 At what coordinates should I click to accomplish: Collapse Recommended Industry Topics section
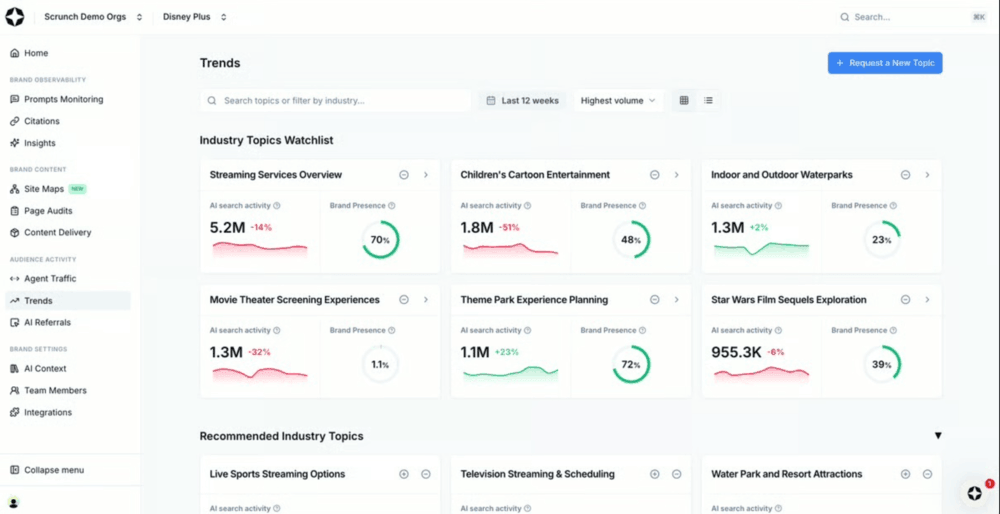click(x=938, y=436)
